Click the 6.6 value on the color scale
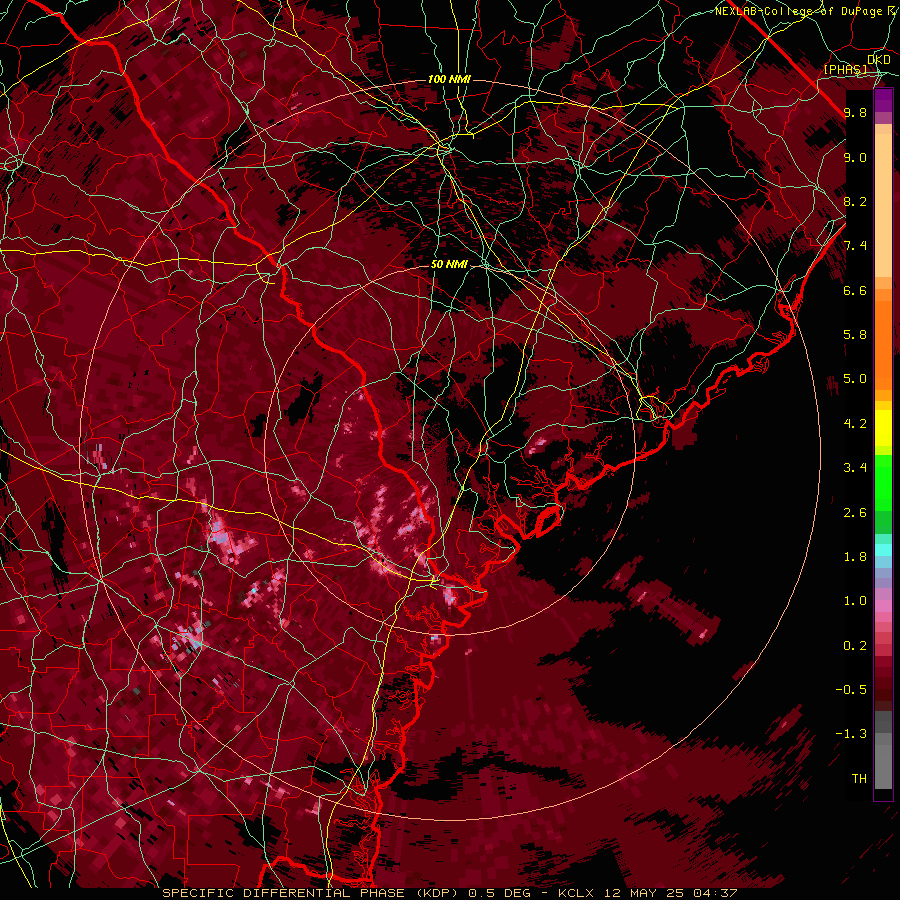This screenshot has width=900, height=900. pyautogui.click(x=855, y=290)
